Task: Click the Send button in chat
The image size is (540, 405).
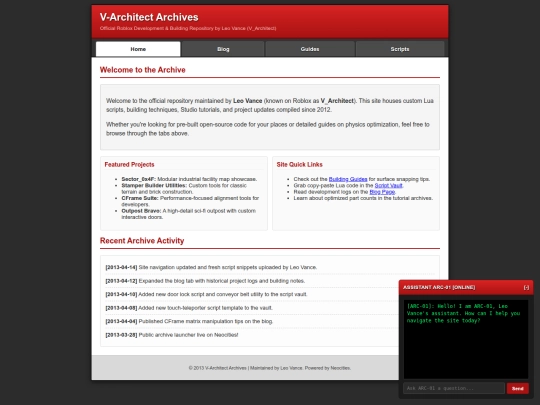Action: click(518, 388)
